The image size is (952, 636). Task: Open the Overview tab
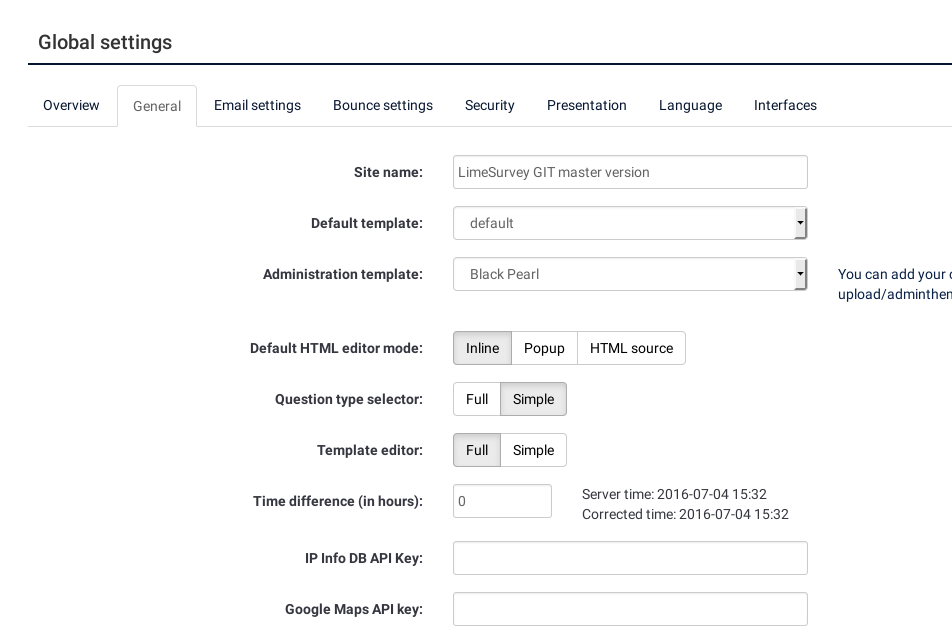coord(71,105)
